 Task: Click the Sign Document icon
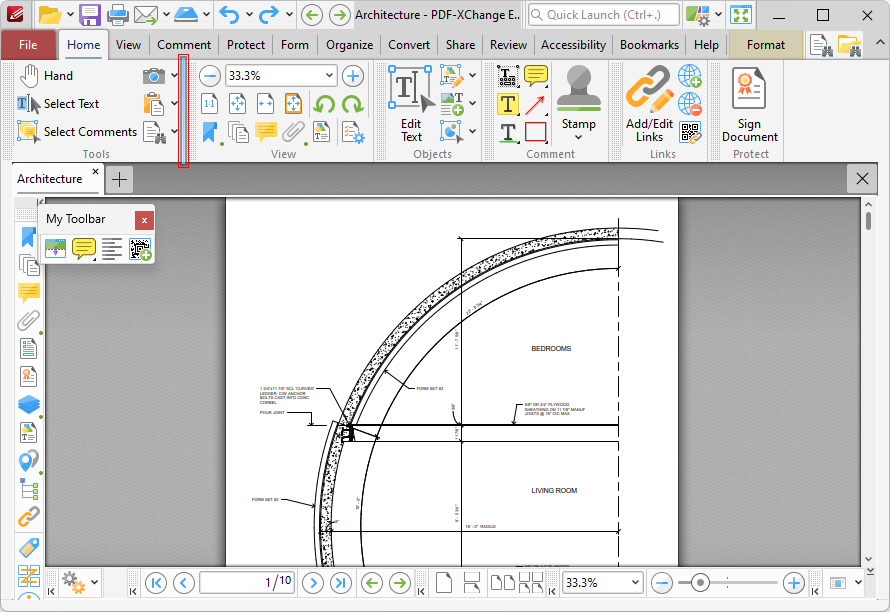pyautogui.click(x=750, y=104)
